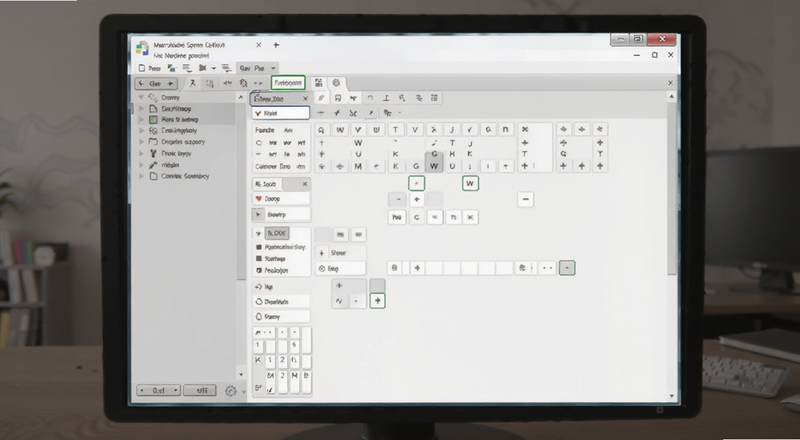Click the gear icon in the sidebar footer
Viewport: 800px width, 440px height.
tap(231, 391)
